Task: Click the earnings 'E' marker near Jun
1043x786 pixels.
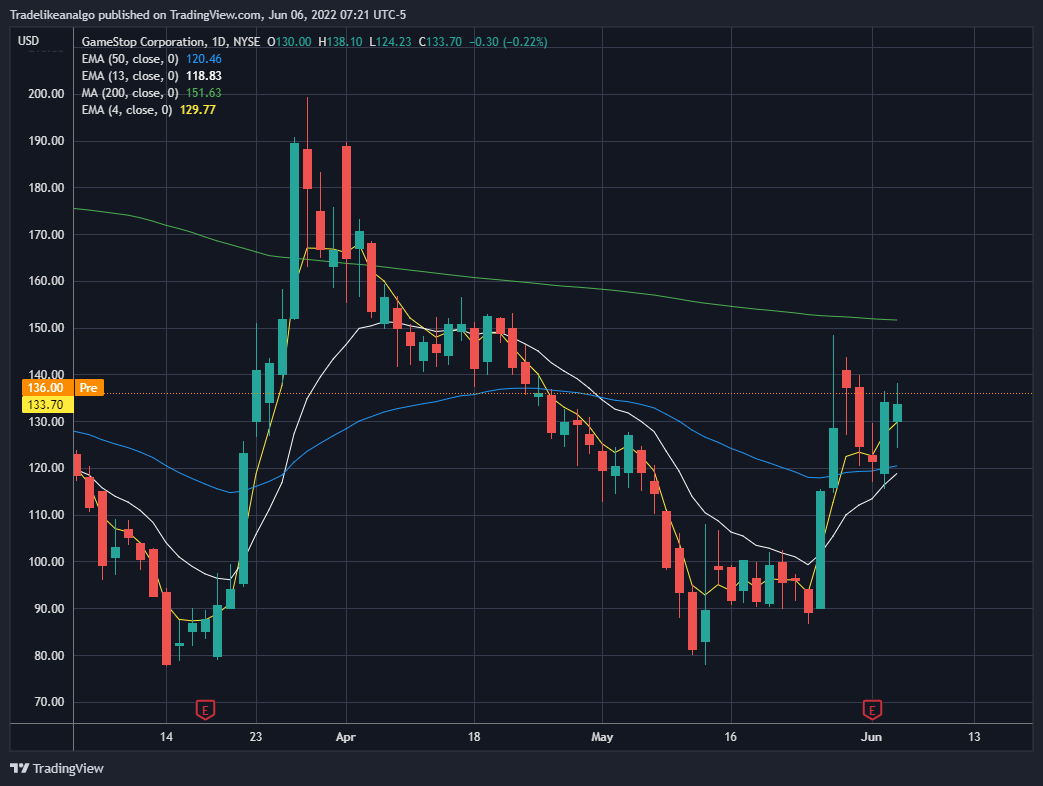Action: pos(872,710)
